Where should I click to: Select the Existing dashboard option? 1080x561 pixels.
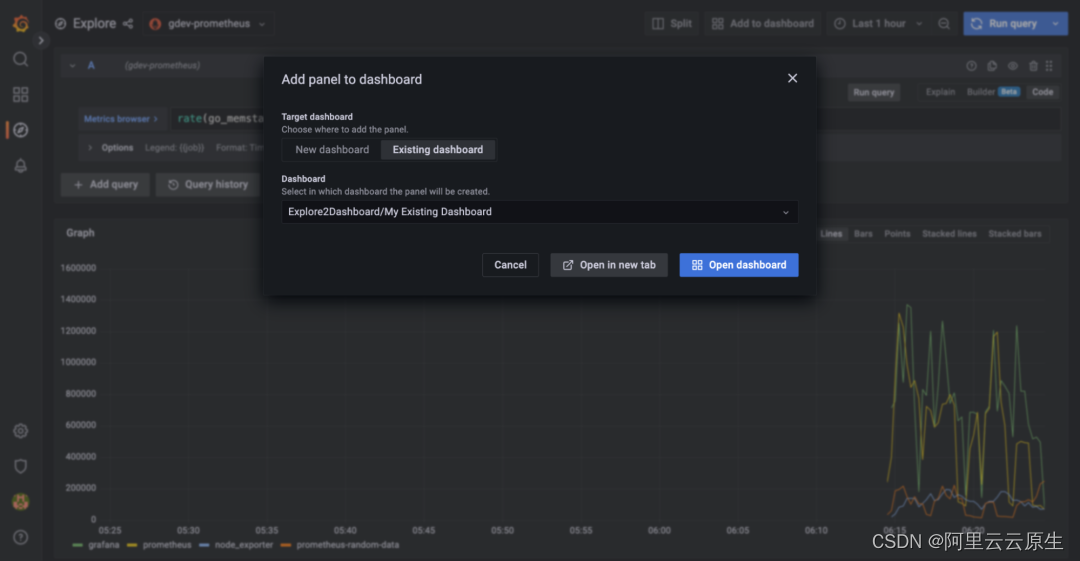[x=437, y=150]
